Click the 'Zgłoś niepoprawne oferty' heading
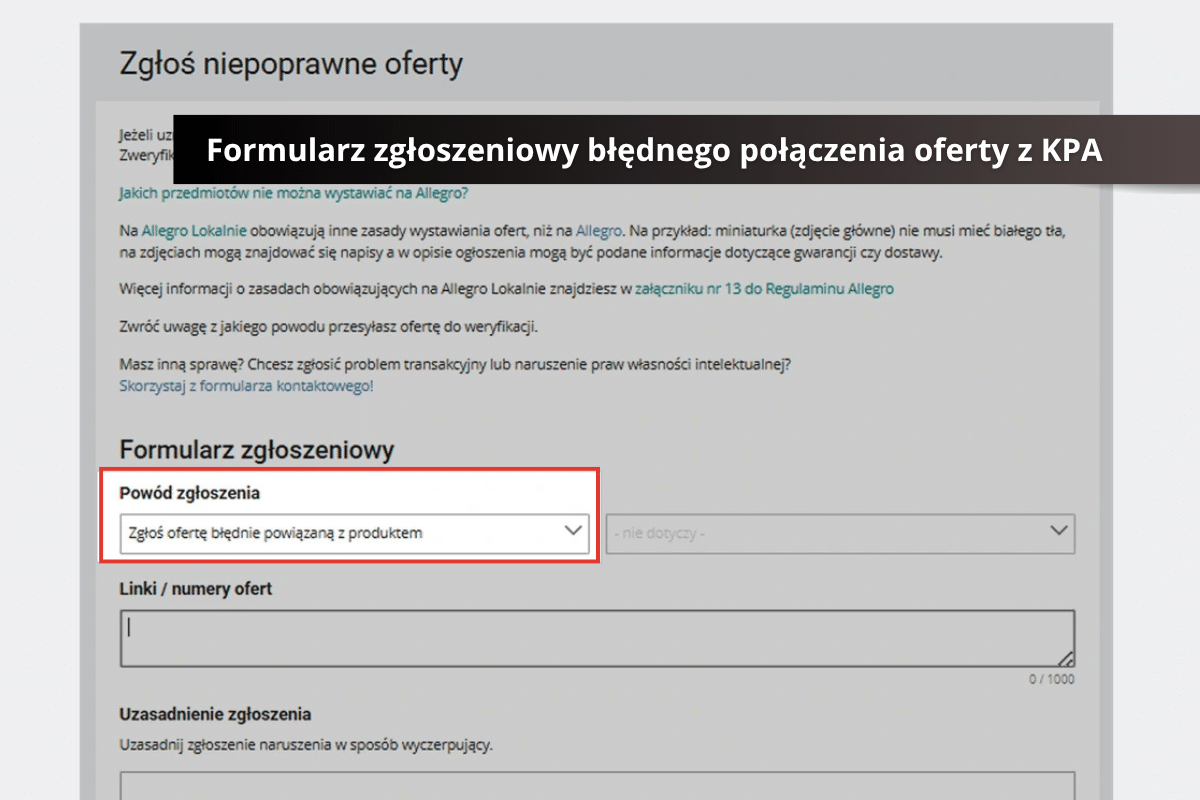The height and width of the screenshot is (800, 1200). 291,64
